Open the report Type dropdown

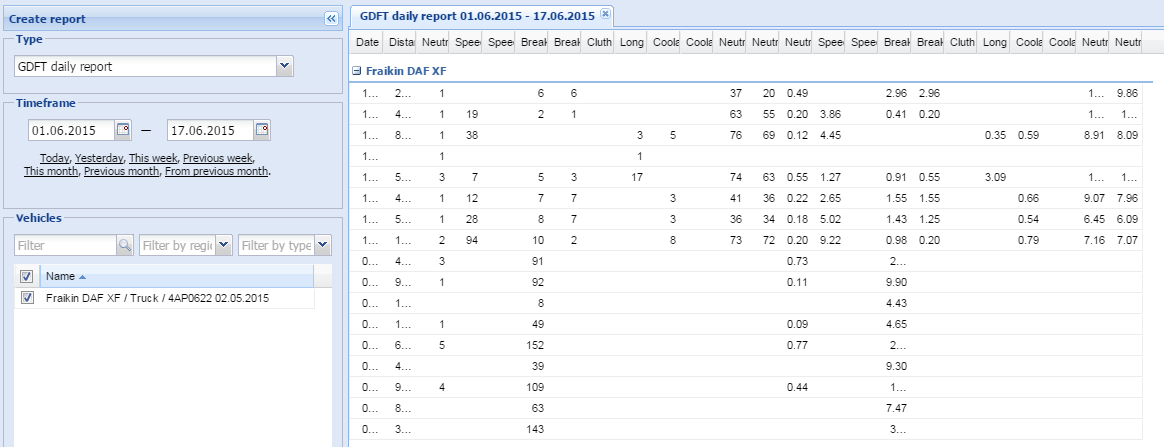pos(285,66)
